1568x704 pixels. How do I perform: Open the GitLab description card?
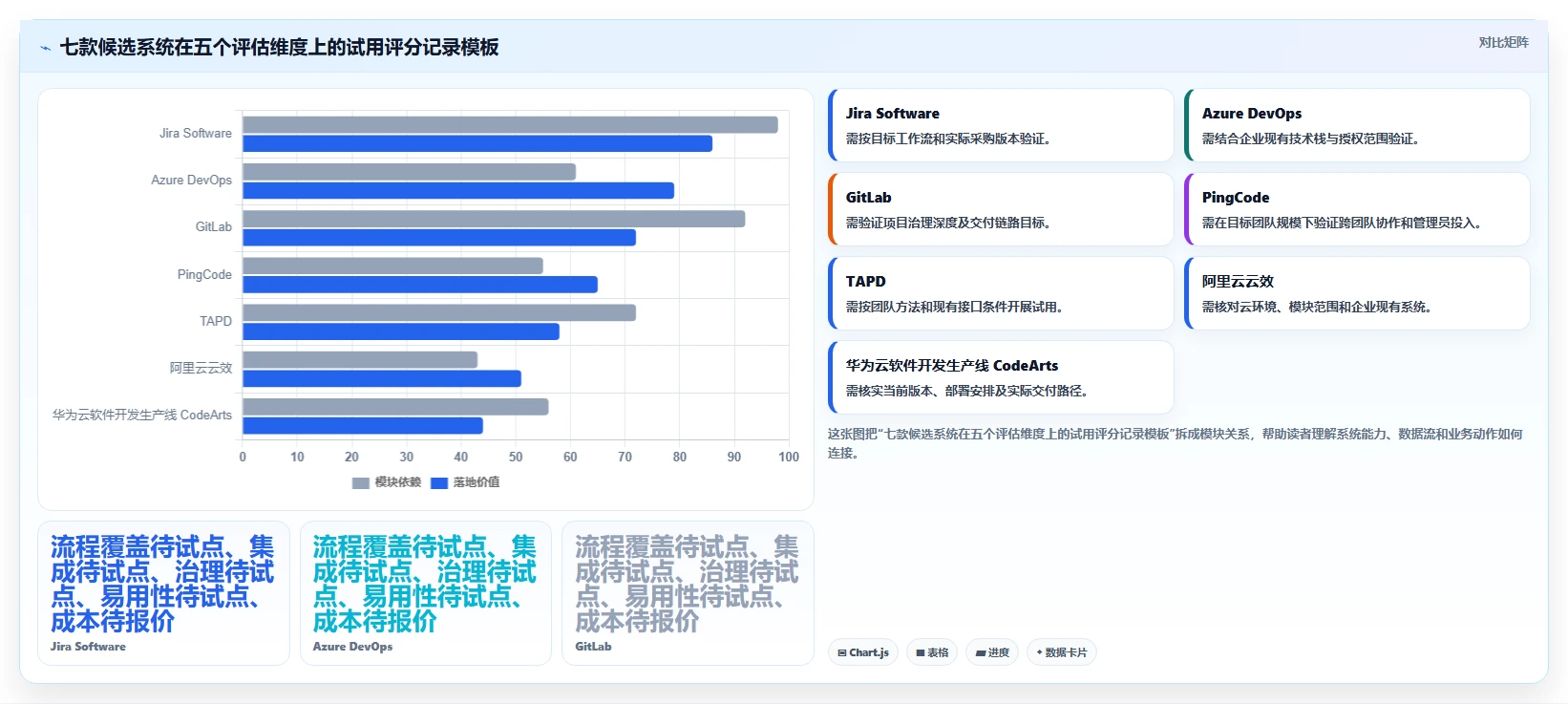(x=1001, y=209)
